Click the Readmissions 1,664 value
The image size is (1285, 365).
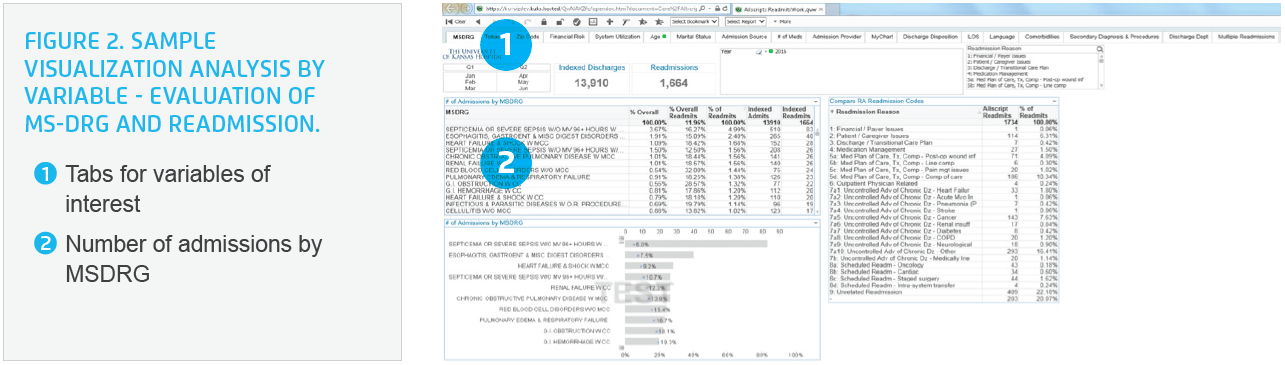[x=674, y=83]
